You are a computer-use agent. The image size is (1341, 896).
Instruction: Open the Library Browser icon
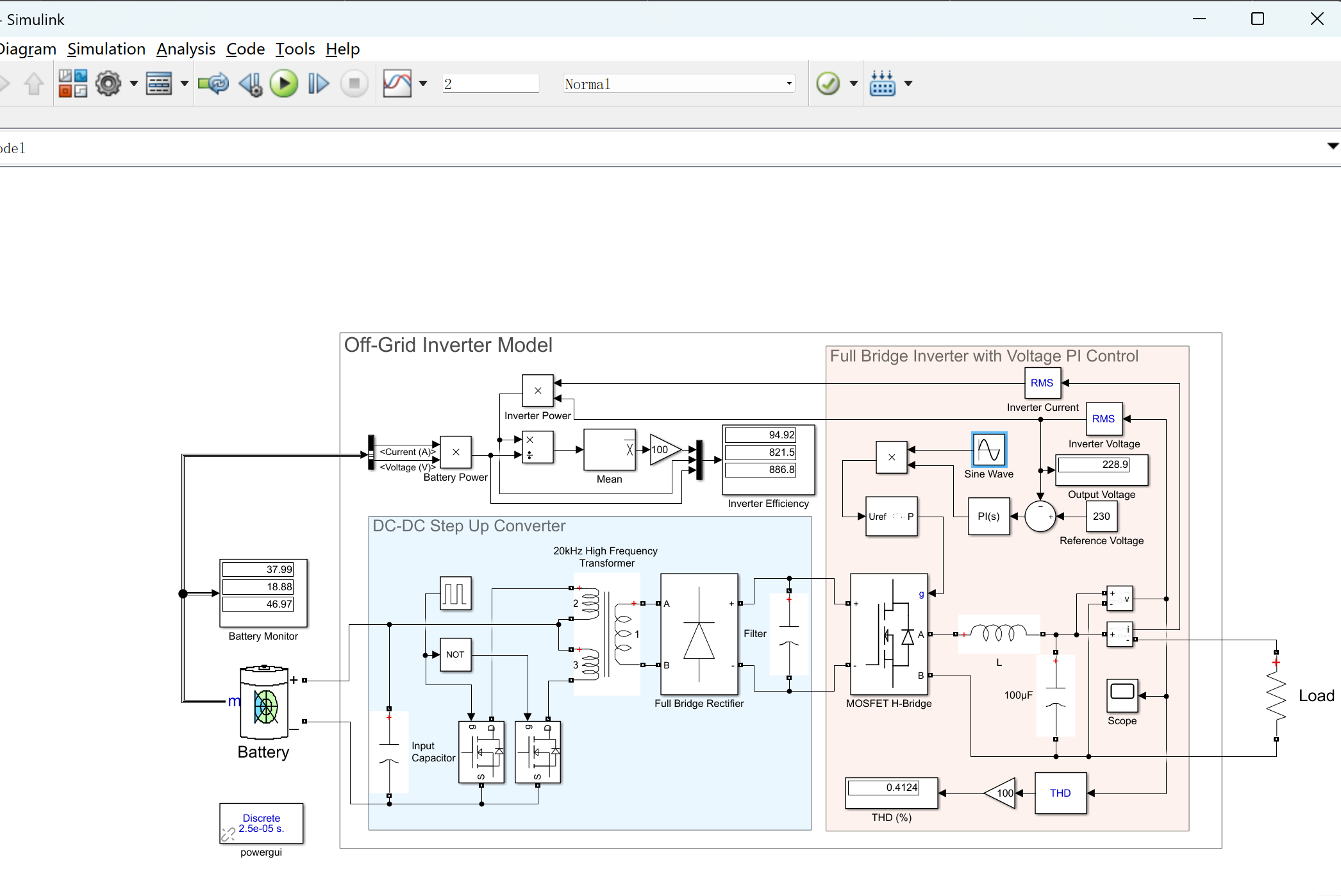(x=72, y=84)
